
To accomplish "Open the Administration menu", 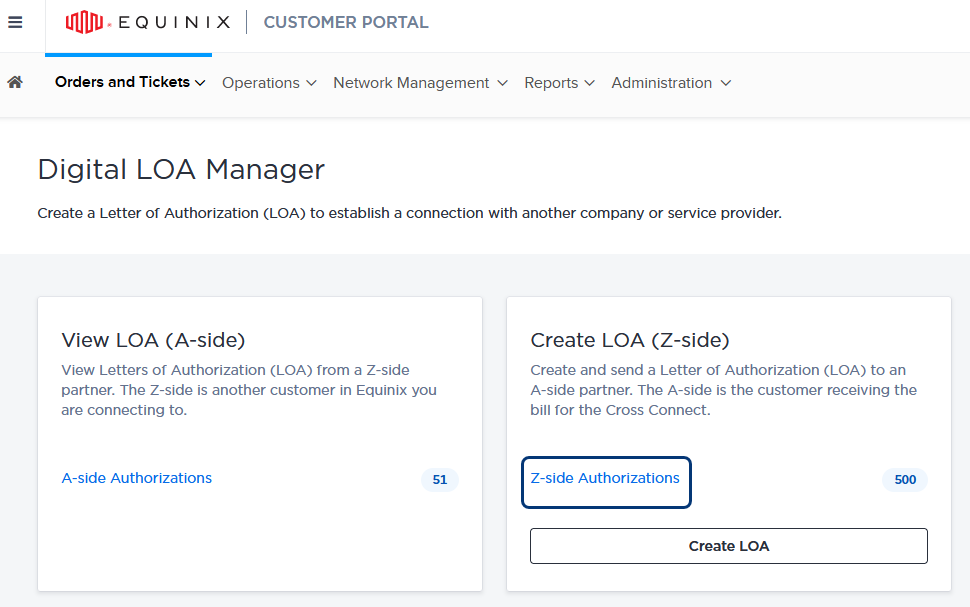I will (x=662, y=83).
